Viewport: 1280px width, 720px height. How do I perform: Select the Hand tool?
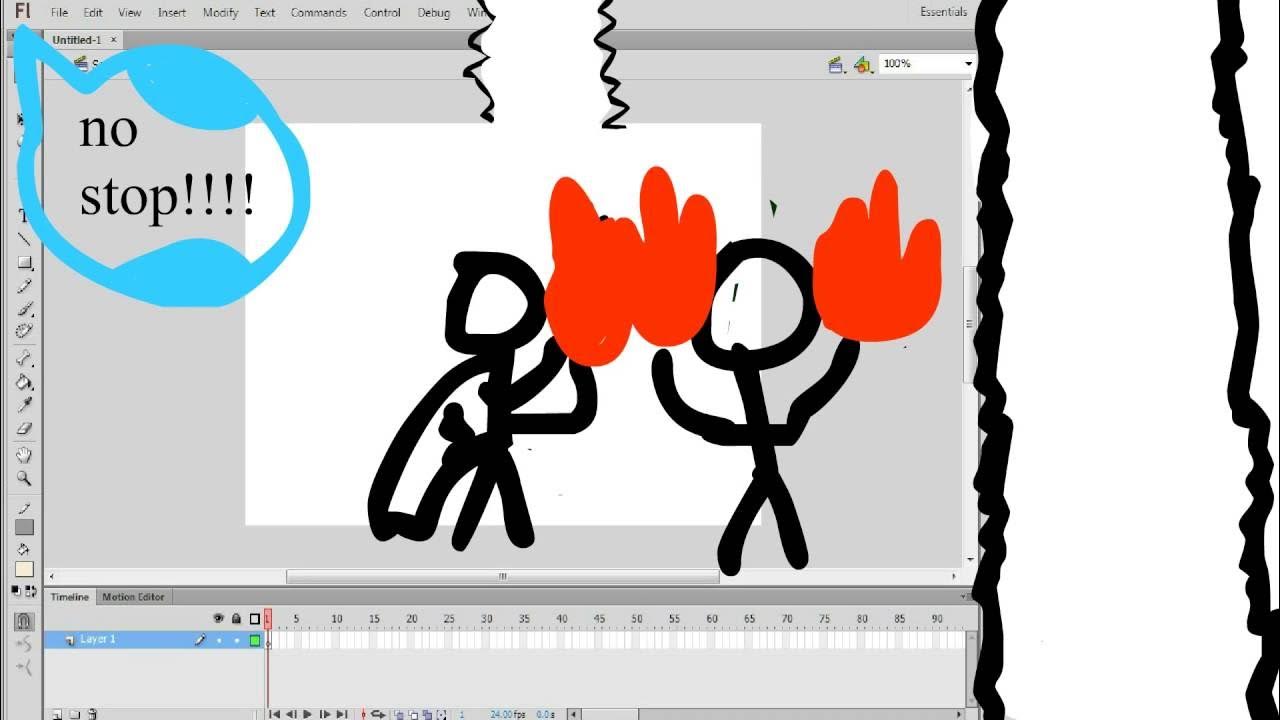pos(24,455)
